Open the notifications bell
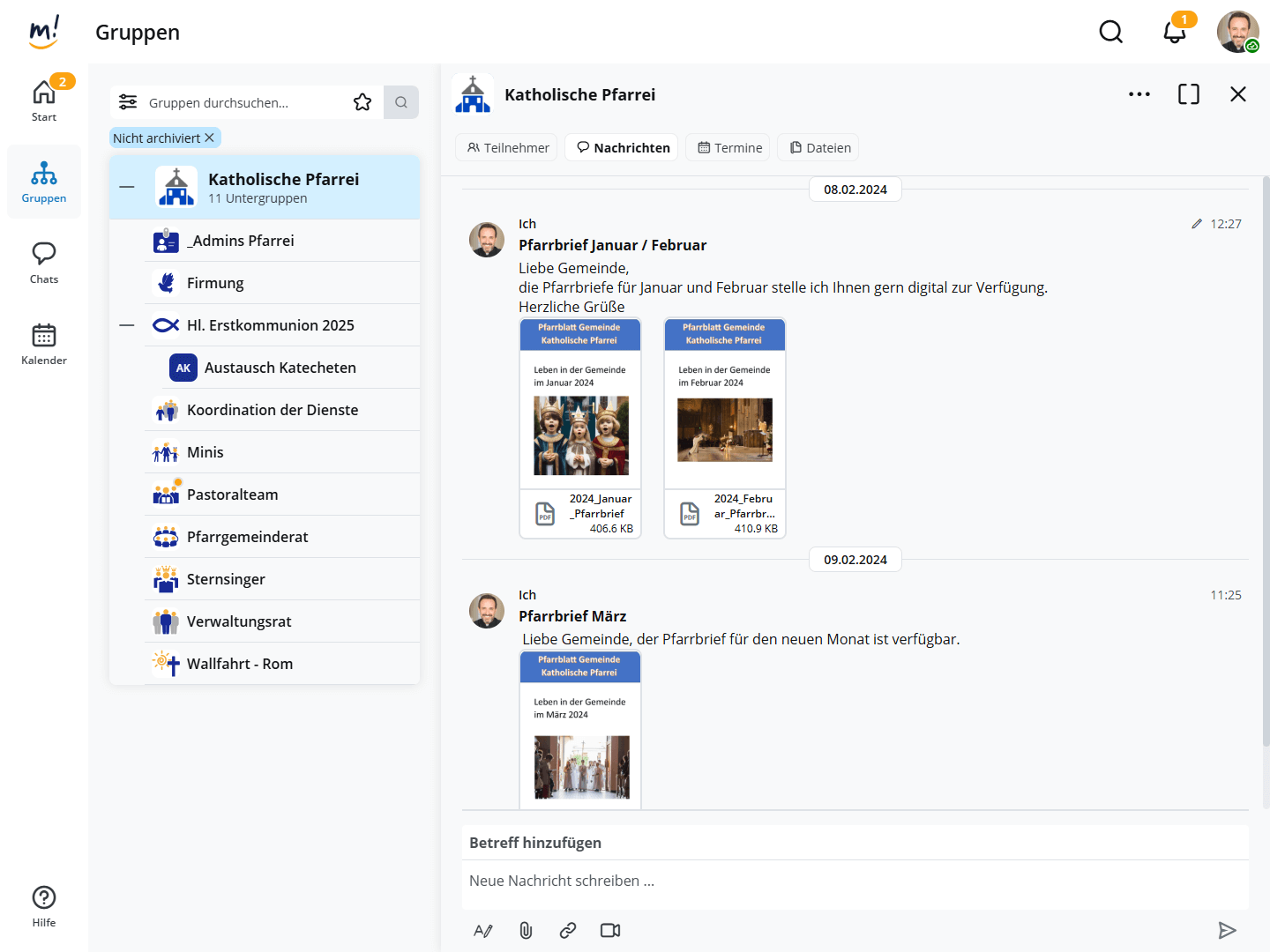1270x952 pixels. point(1174,33)
